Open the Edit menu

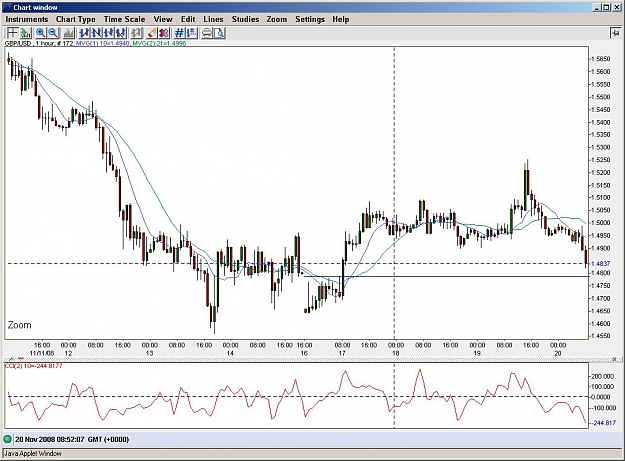(188, 19)
